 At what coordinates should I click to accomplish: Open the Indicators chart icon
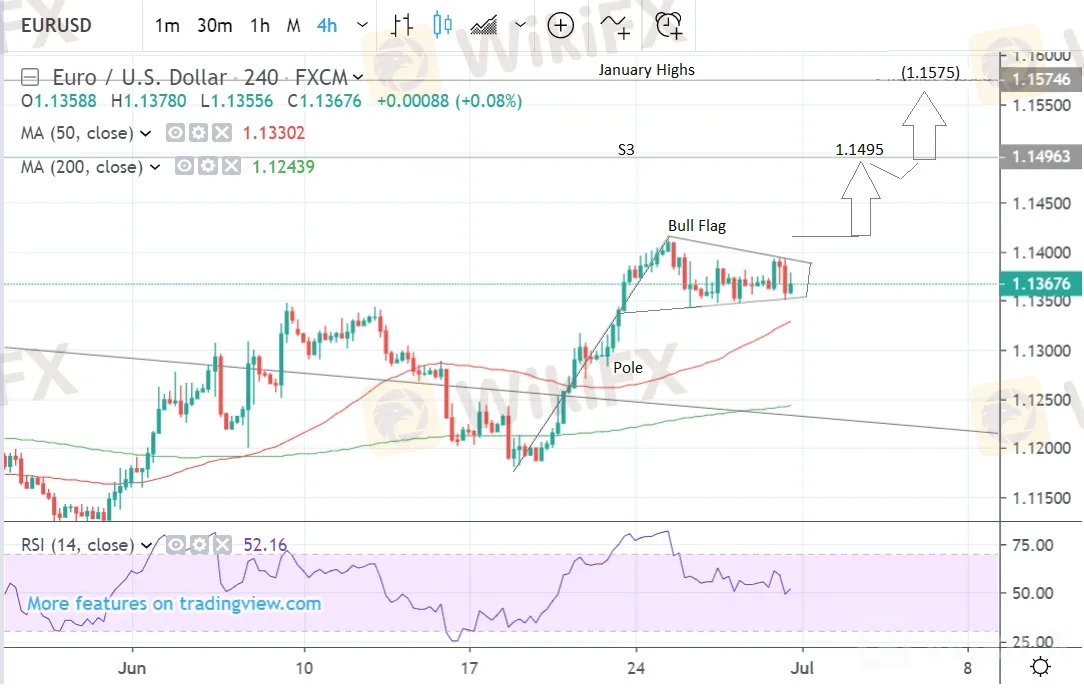487,25
